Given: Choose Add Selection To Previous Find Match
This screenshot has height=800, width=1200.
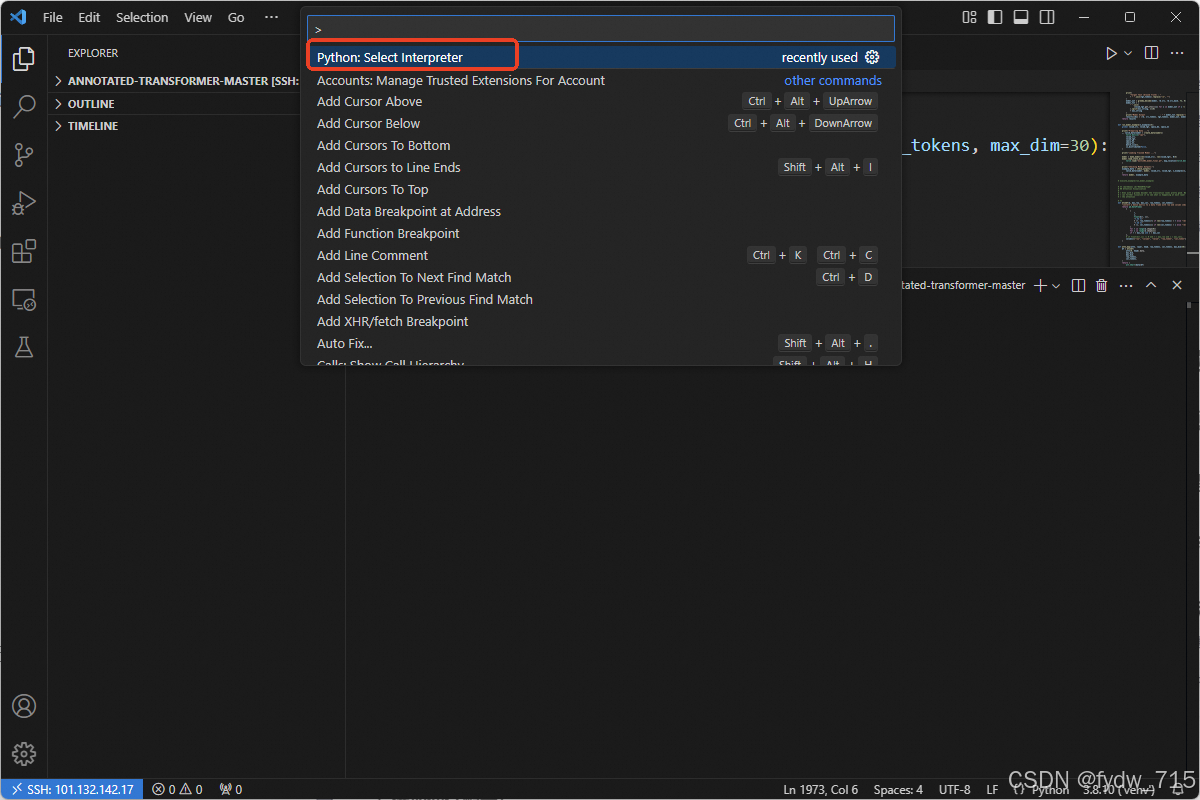Looking at the screenshot, I should (601, 299).
